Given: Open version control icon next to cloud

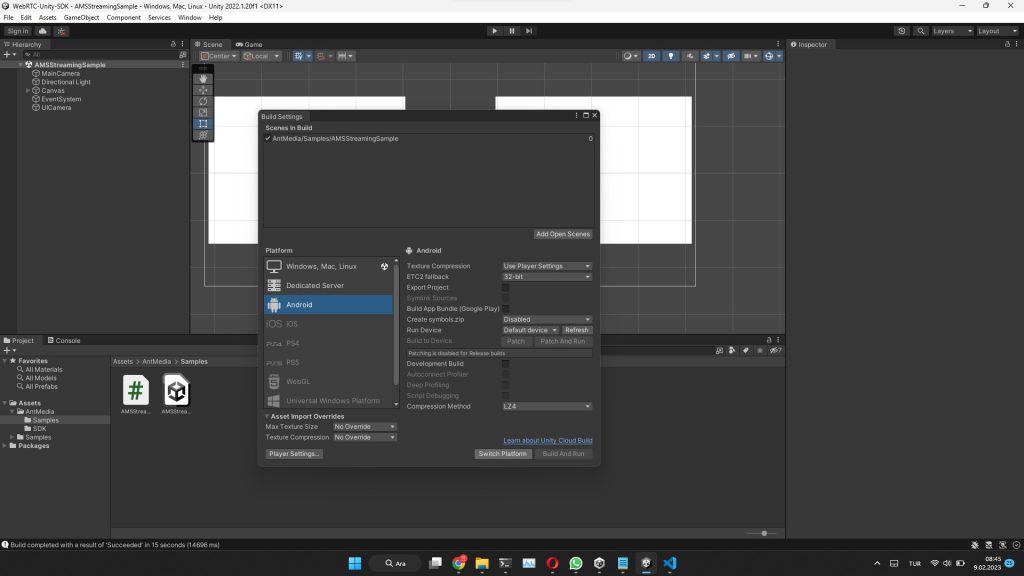Looking at the screenshot, I should tap(61, 31).
